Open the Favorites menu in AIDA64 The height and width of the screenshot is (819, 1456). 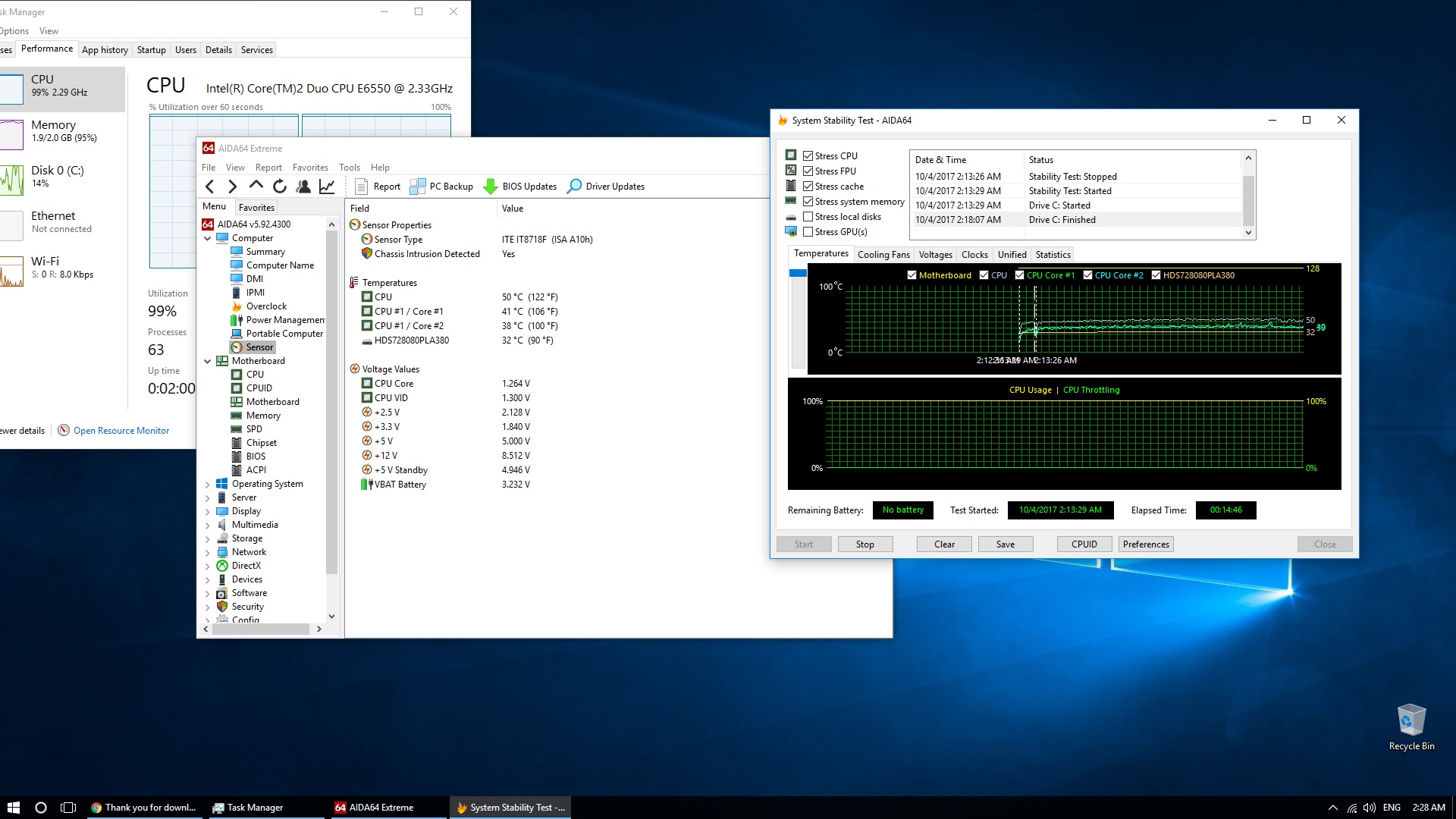click(310, 168)
